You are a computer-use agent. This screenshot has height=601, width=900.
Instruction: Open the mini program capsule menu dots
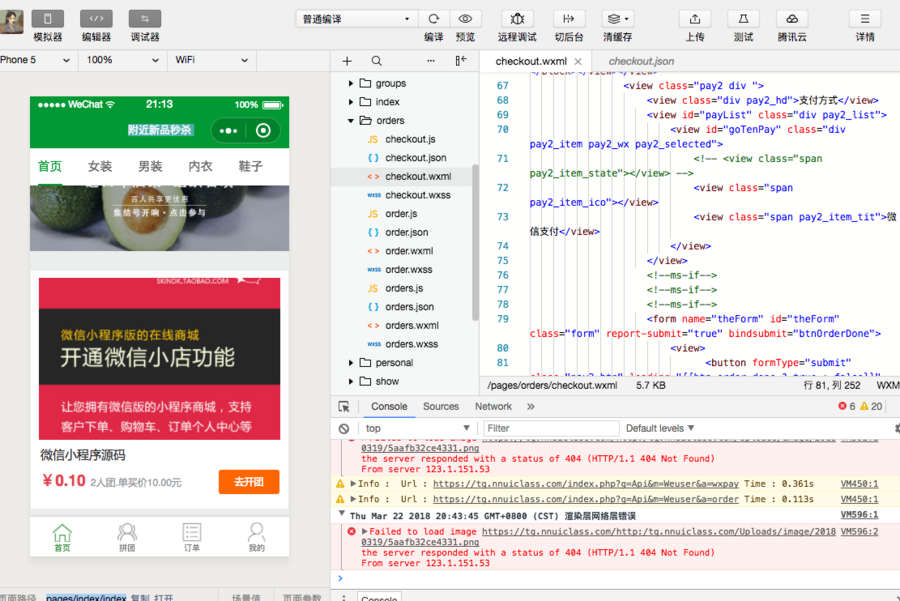click(228, 131)
